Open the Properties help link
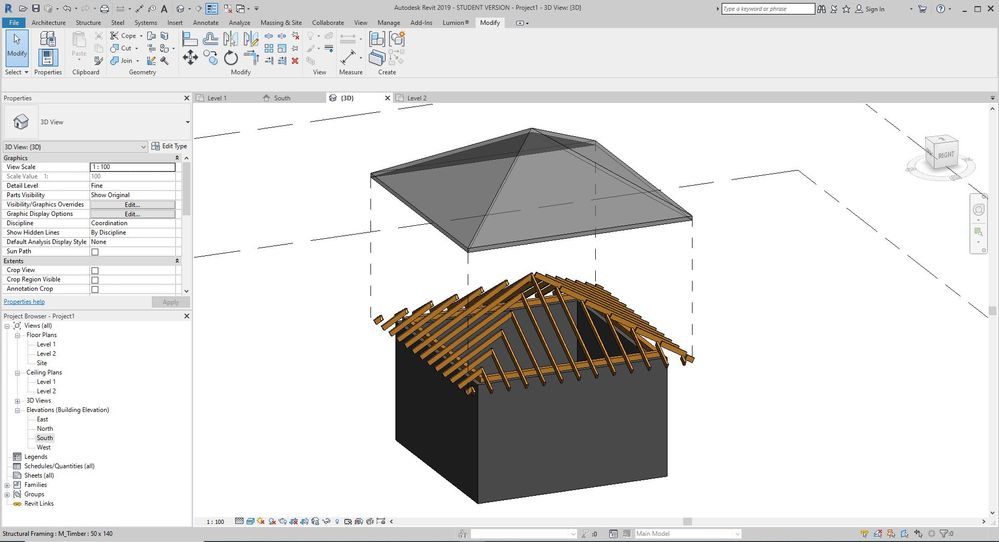 click(x=24, y=302)
